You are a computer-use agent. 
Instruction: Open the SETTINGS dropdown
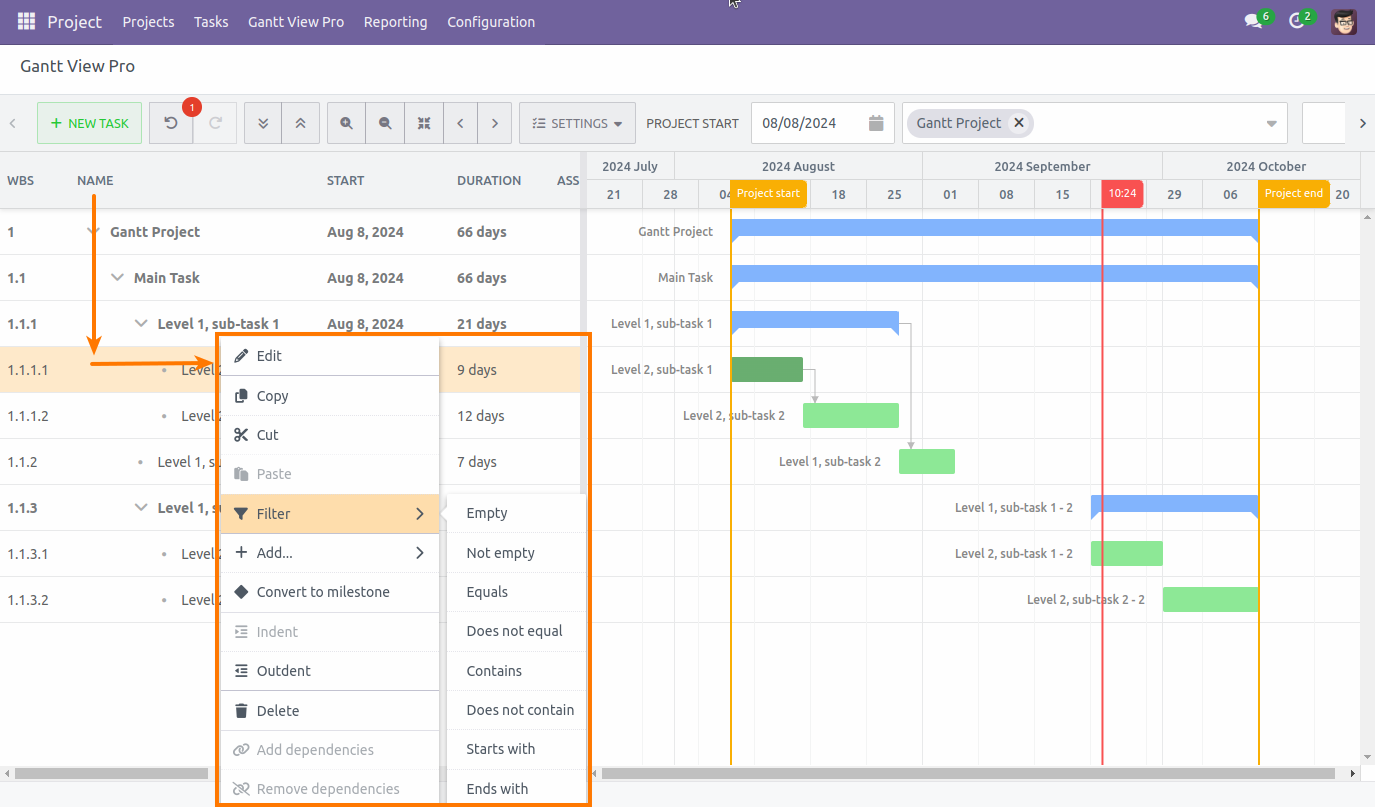[x=577, y=122]
